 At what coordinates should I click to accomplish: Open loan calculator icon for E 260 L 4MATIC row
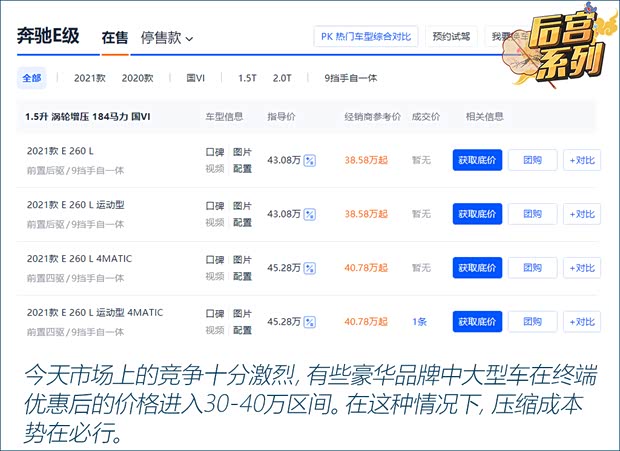click(309, 268)
